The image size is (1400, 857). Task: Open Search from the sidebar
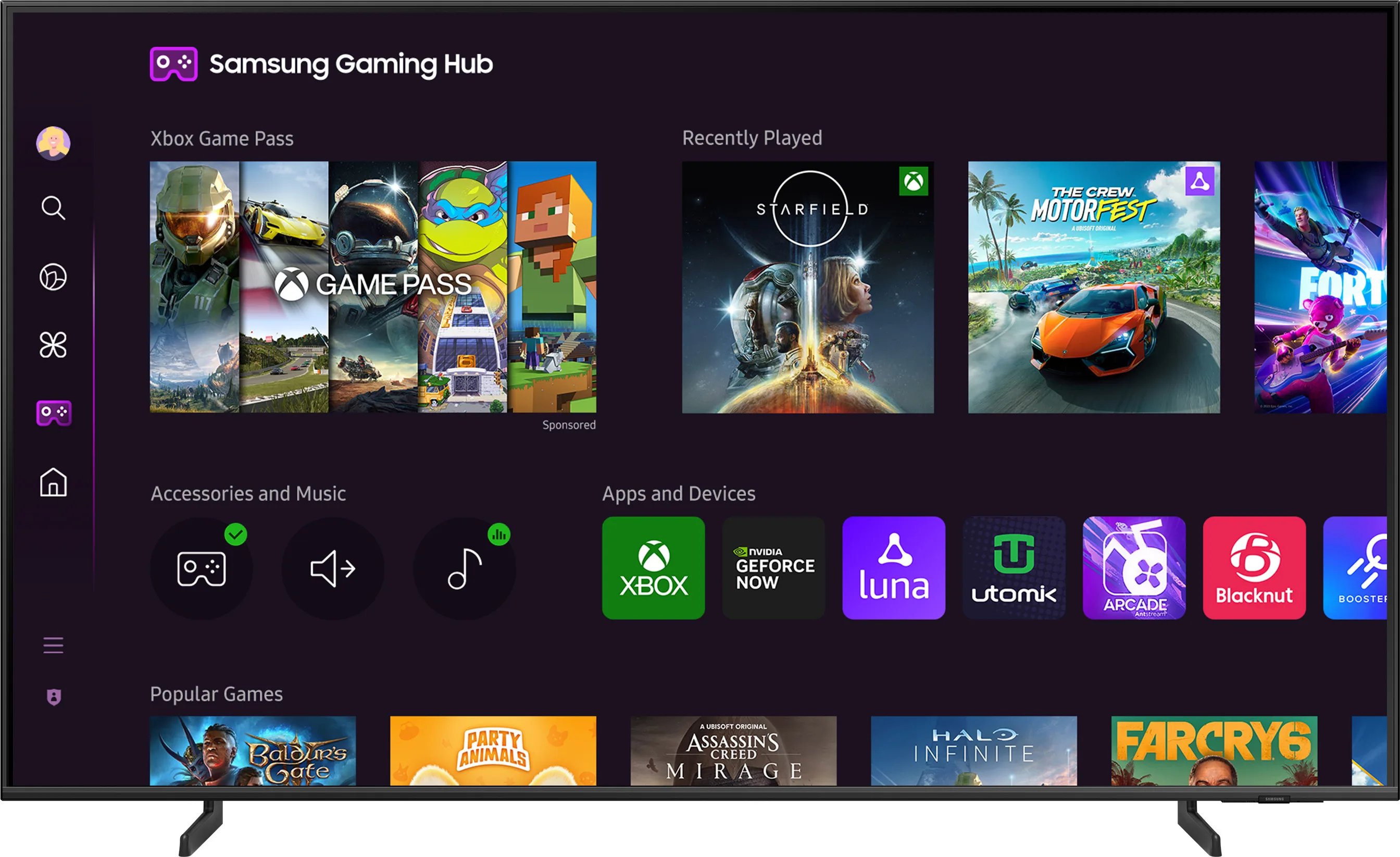(54, 208)
